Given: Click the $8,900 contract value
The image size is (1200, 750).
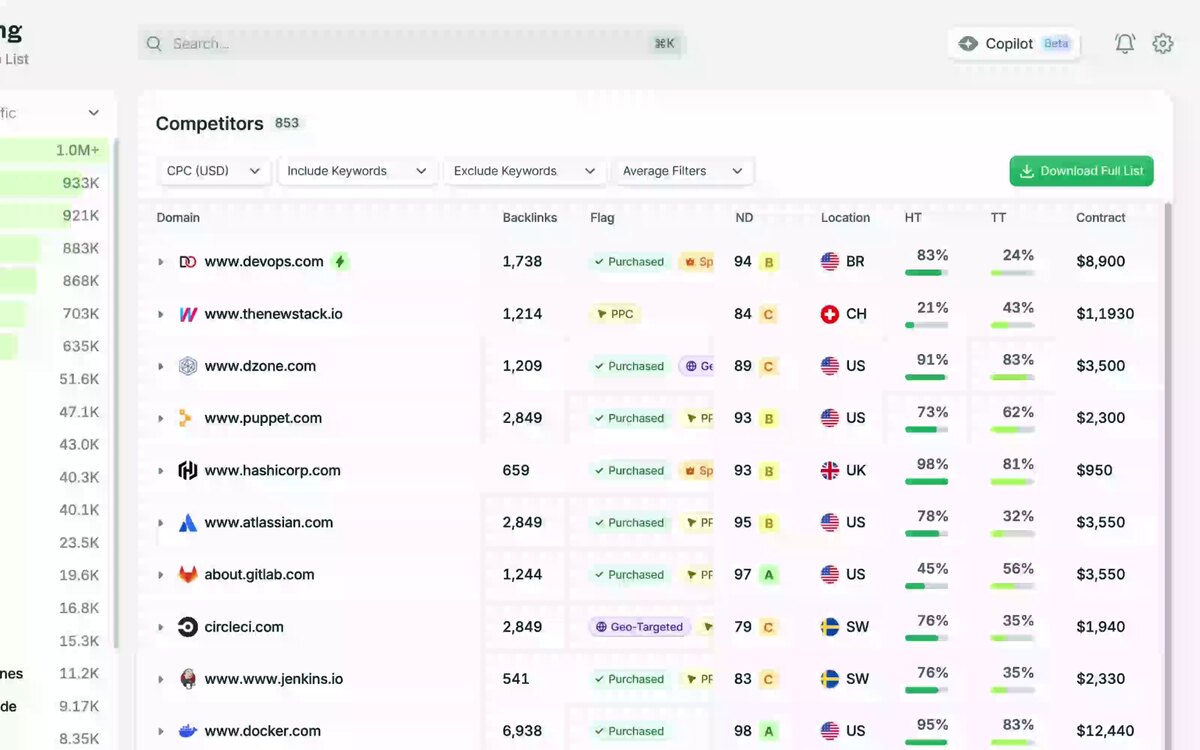Looking at the screenshot, I should coord(1100,262).
